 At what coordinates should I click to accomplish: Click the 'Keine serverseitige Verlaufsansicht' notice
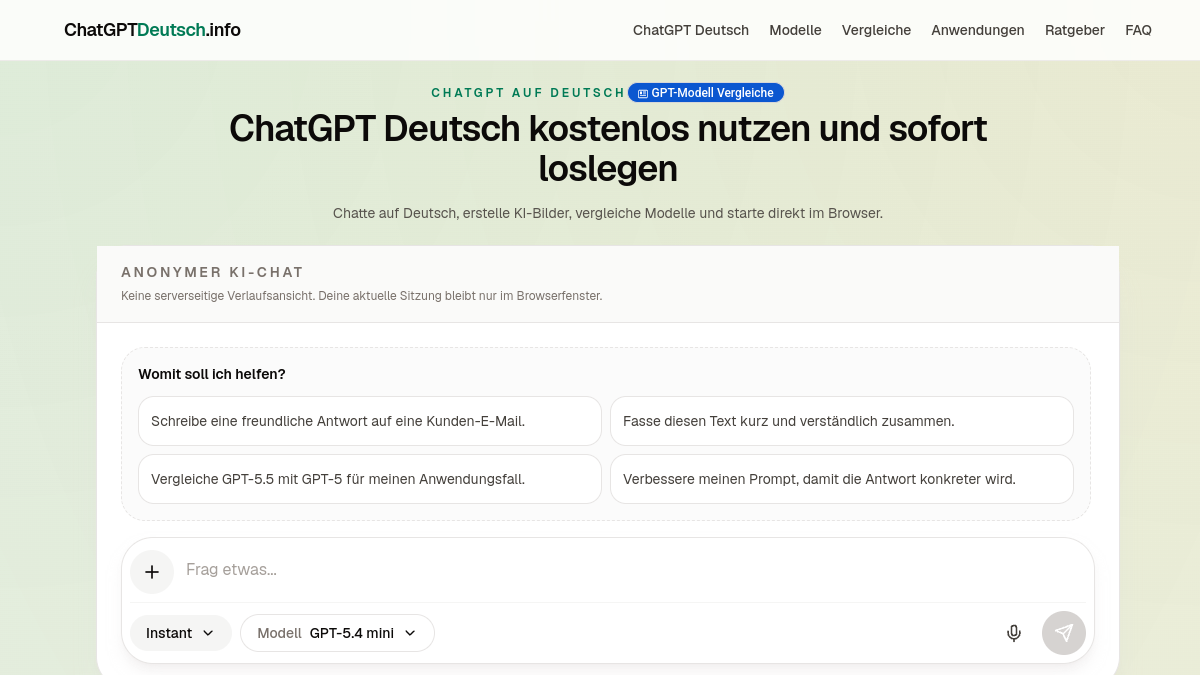pyautogui.click(x=361, y=296)
